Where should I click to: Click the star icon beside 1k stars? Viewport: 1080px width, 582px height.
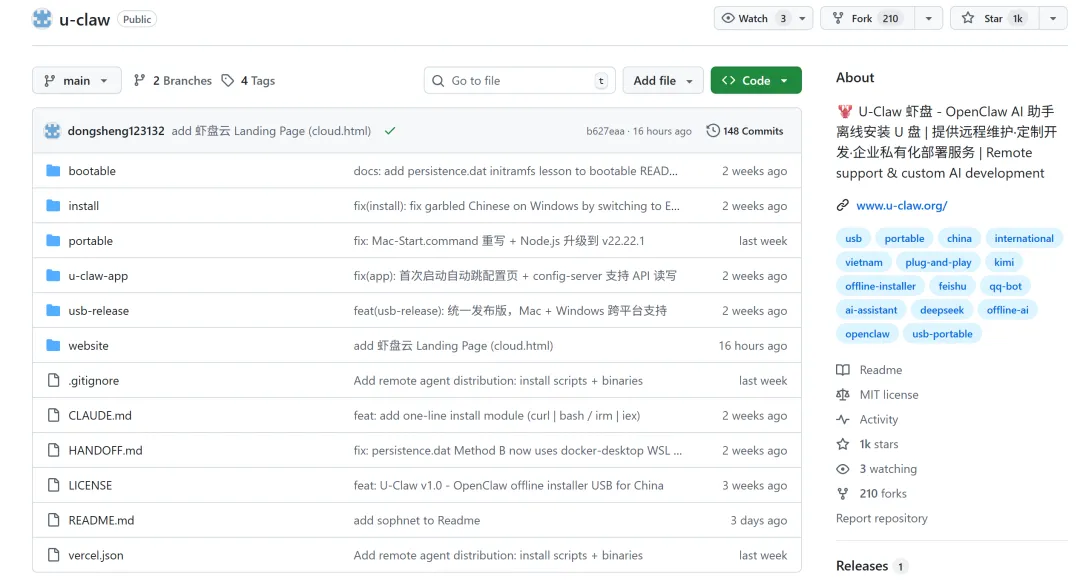tap(842, 444)
